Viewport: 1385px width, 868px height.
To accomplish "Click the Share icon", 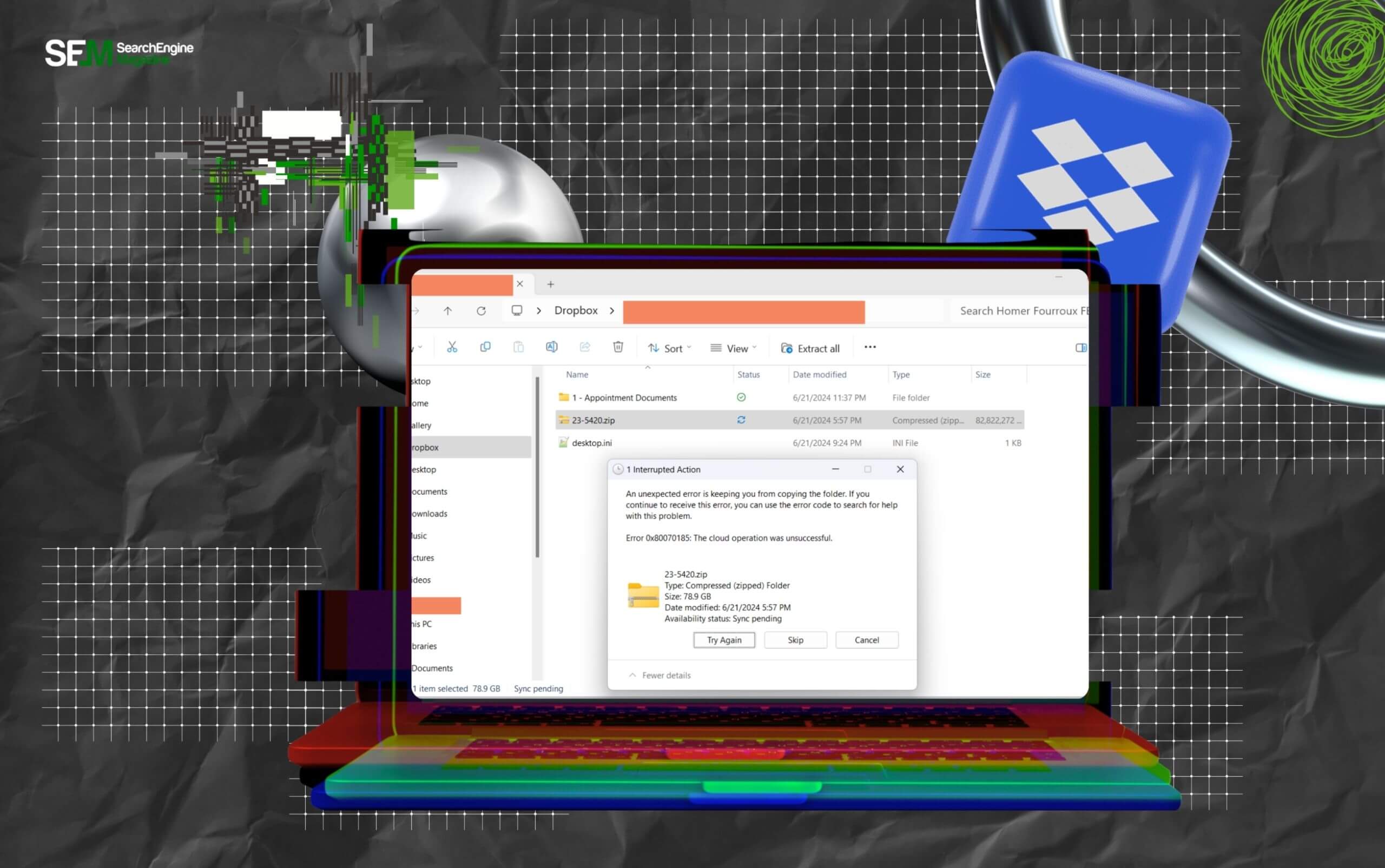I will 584,347.
